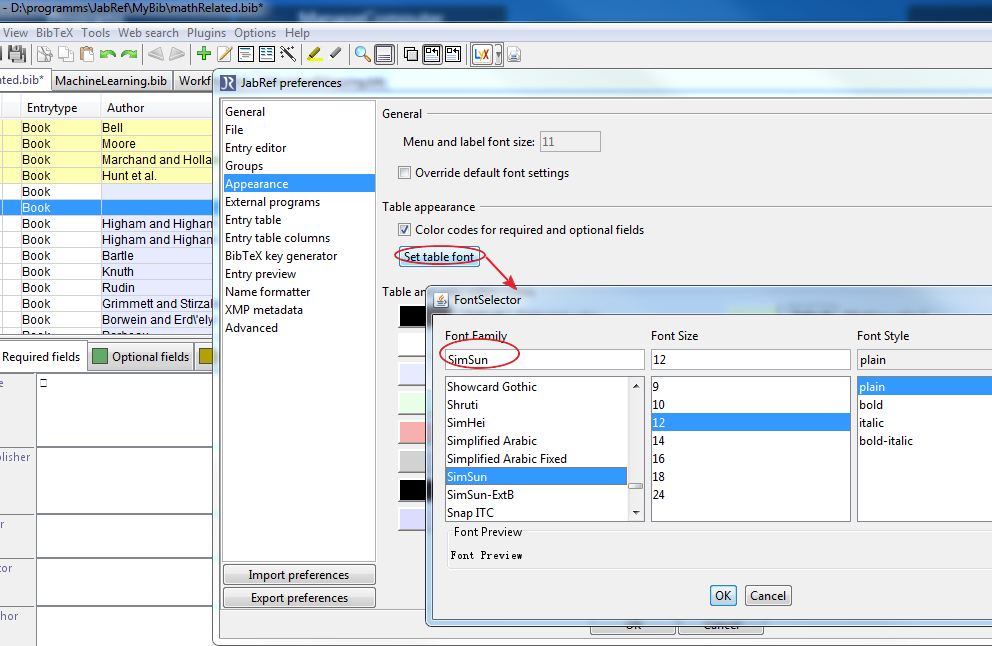
Task: Add new BibTeX entry with green plus
Action: coord(204,54)
